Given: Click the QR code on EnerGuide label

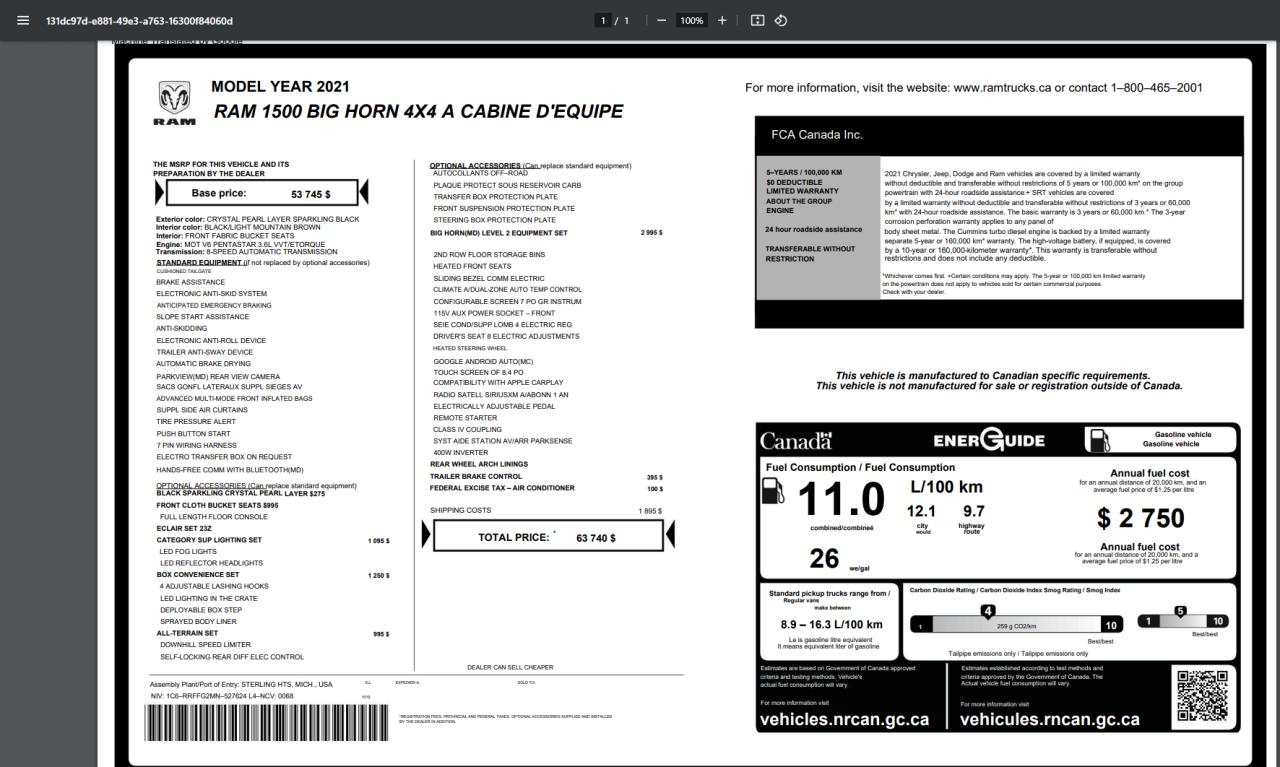Looking at the screenshot, I should [x=1201, y=695].
